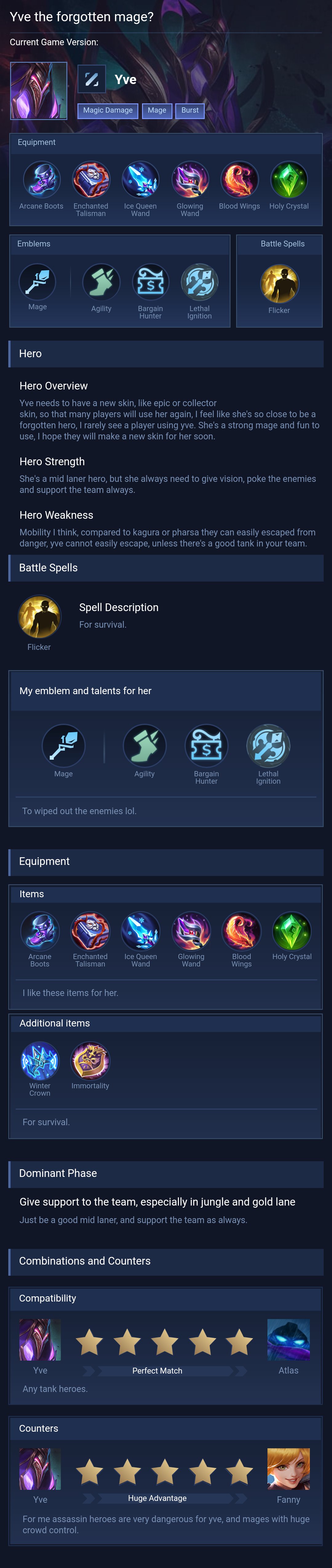Select the Bargain Hunter talent in My emblem section

coord(206,746)
